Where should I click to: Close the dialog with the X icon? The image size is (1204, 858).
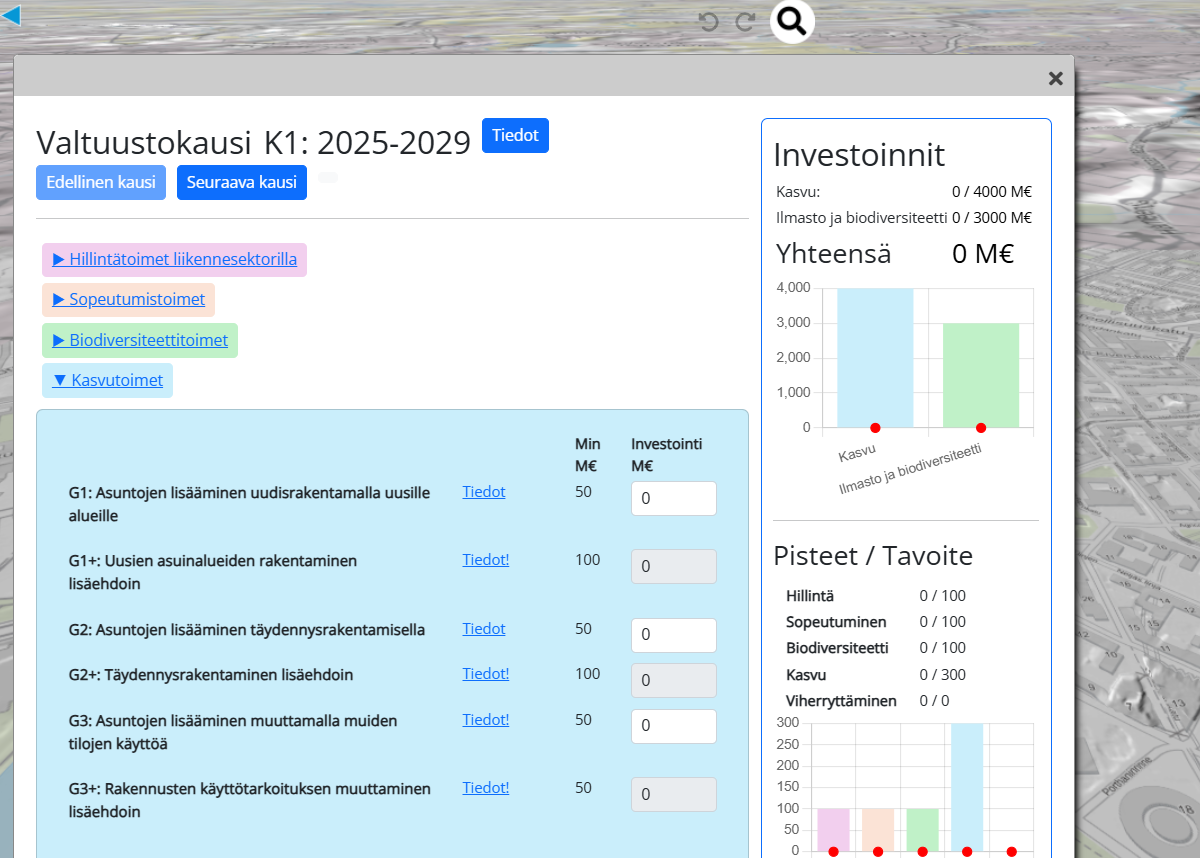coord(1055,78)
